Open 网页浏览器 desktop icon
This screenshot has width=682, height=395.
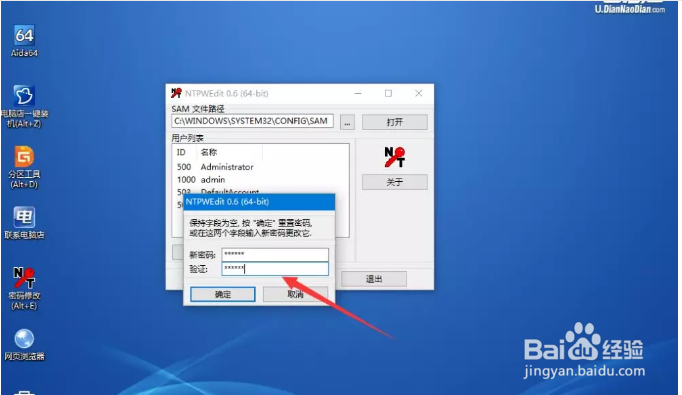tap(24, 345)
